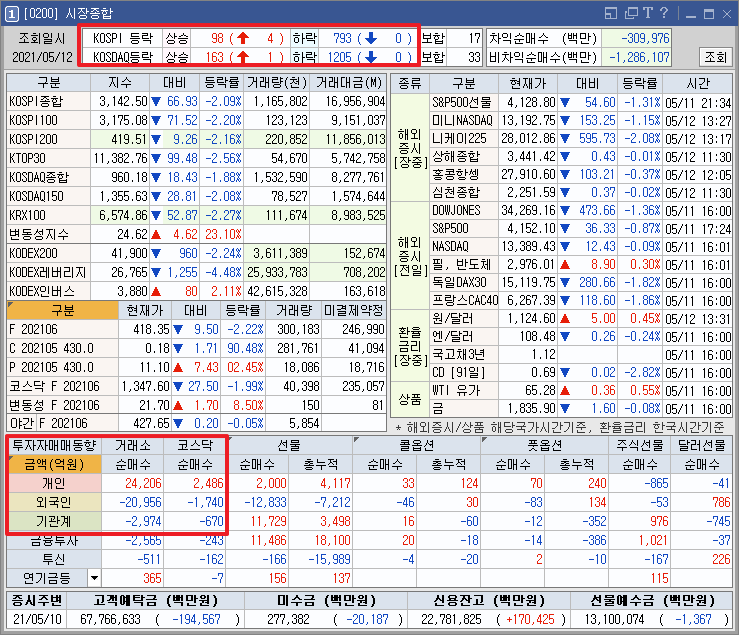Select the 콜옵션 column group header
739x635 pixels.
tap(417, 445)
